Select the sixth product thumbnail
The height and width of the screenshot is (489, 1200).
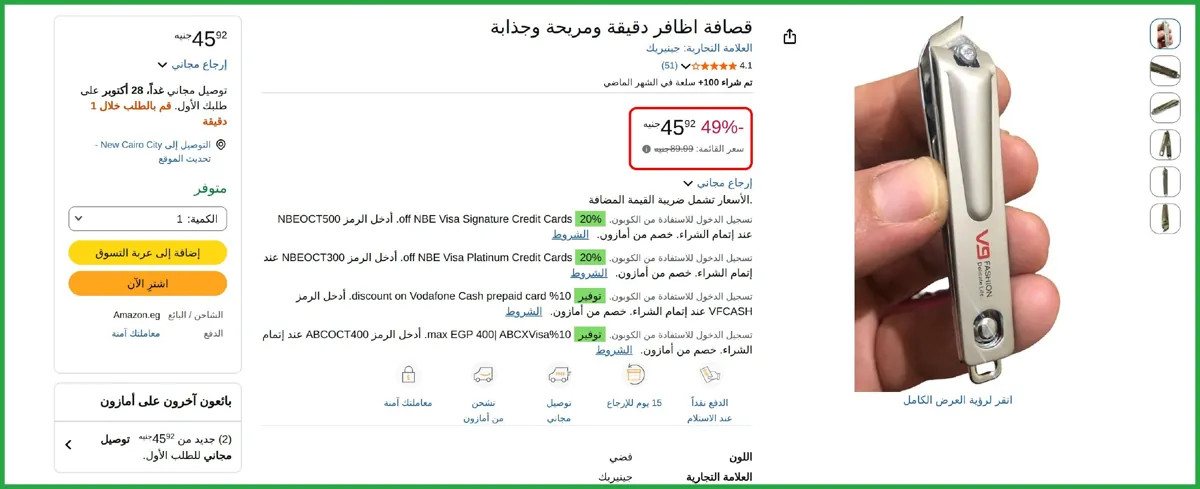coord(1165,218)
